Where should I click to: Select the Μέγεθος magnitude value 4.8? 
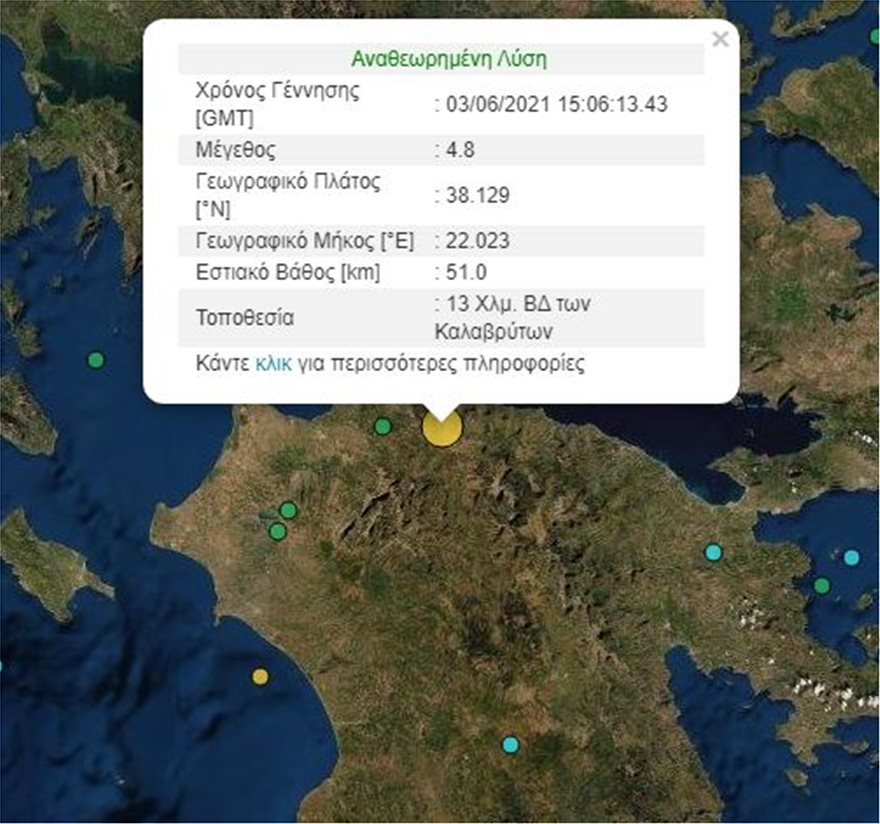[457, 148]
